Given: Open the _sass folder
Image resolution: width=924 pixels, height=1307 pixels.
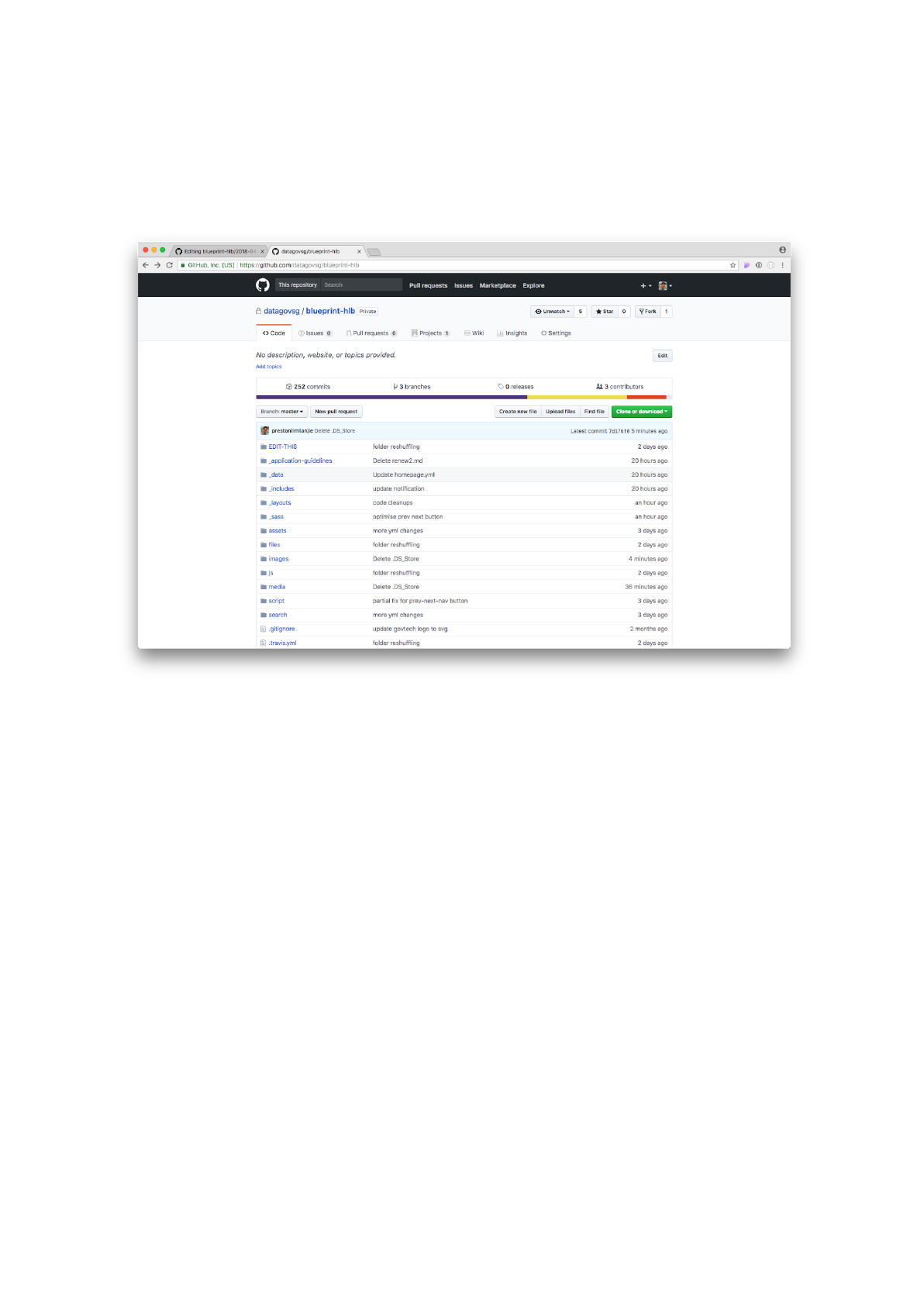Looking at the screenshot, I should 276,516.
